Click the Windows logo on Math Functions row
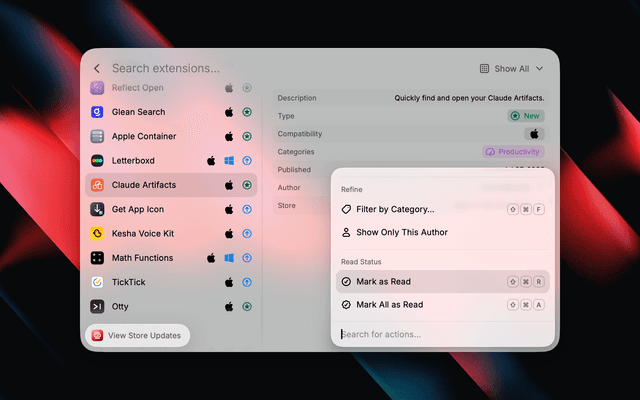This screenshot has width=640, height=400. (x=229, y=258)
